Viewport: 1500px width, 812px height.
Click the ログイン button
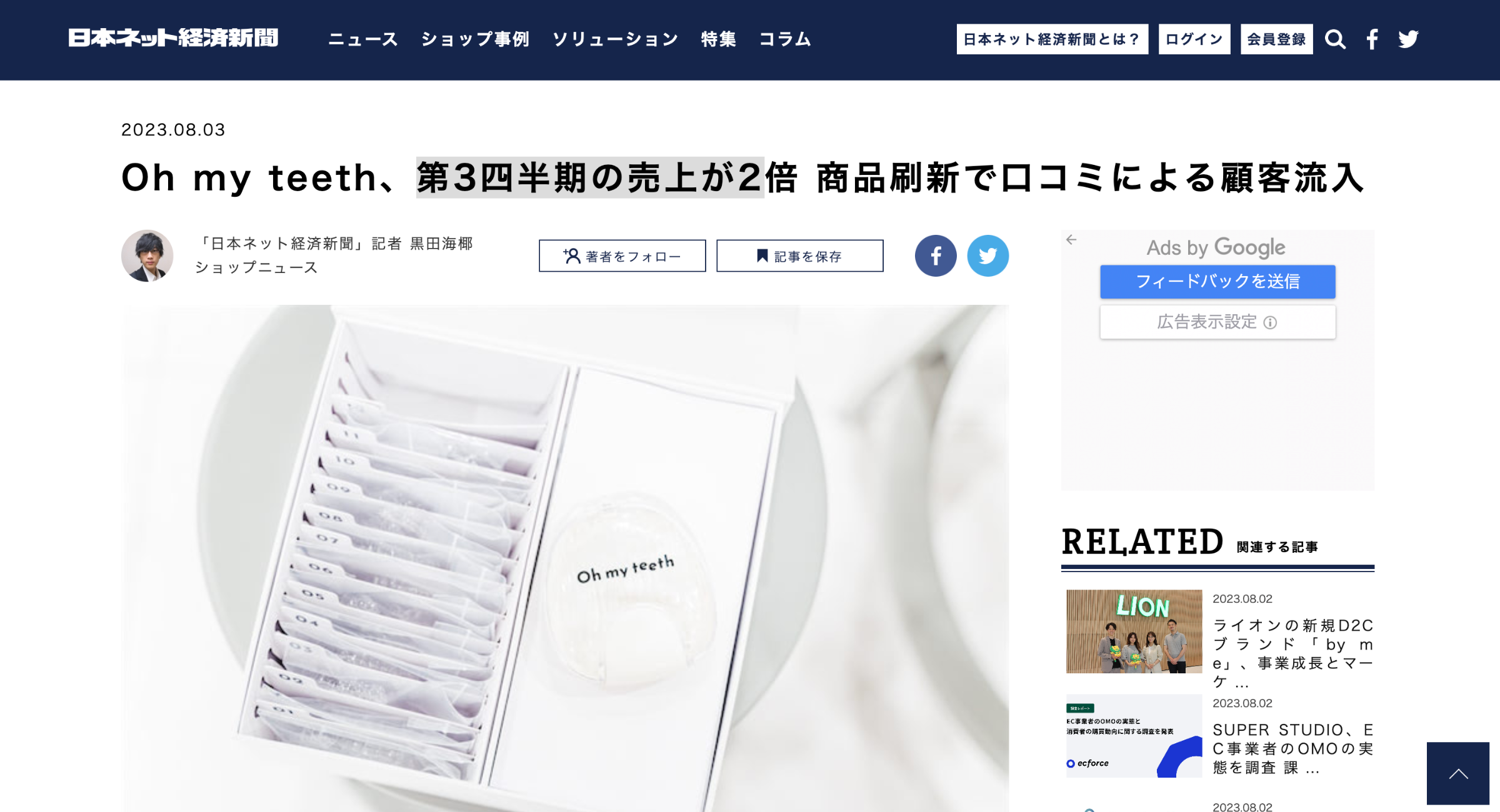1194,39
